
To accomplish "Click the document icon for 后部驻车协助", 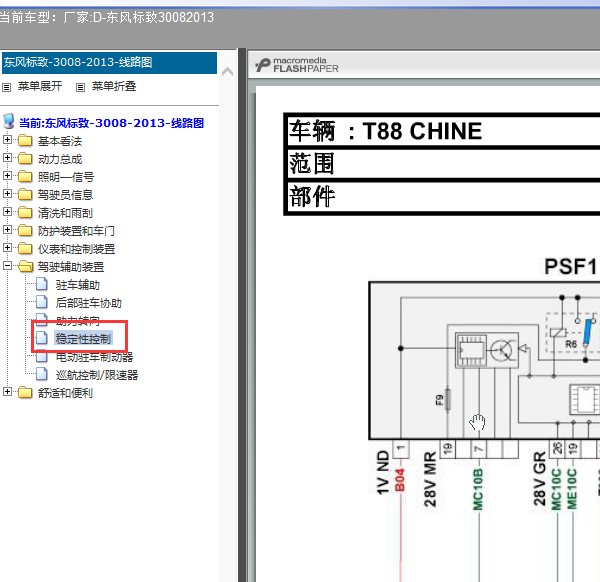I will point(42,302).
